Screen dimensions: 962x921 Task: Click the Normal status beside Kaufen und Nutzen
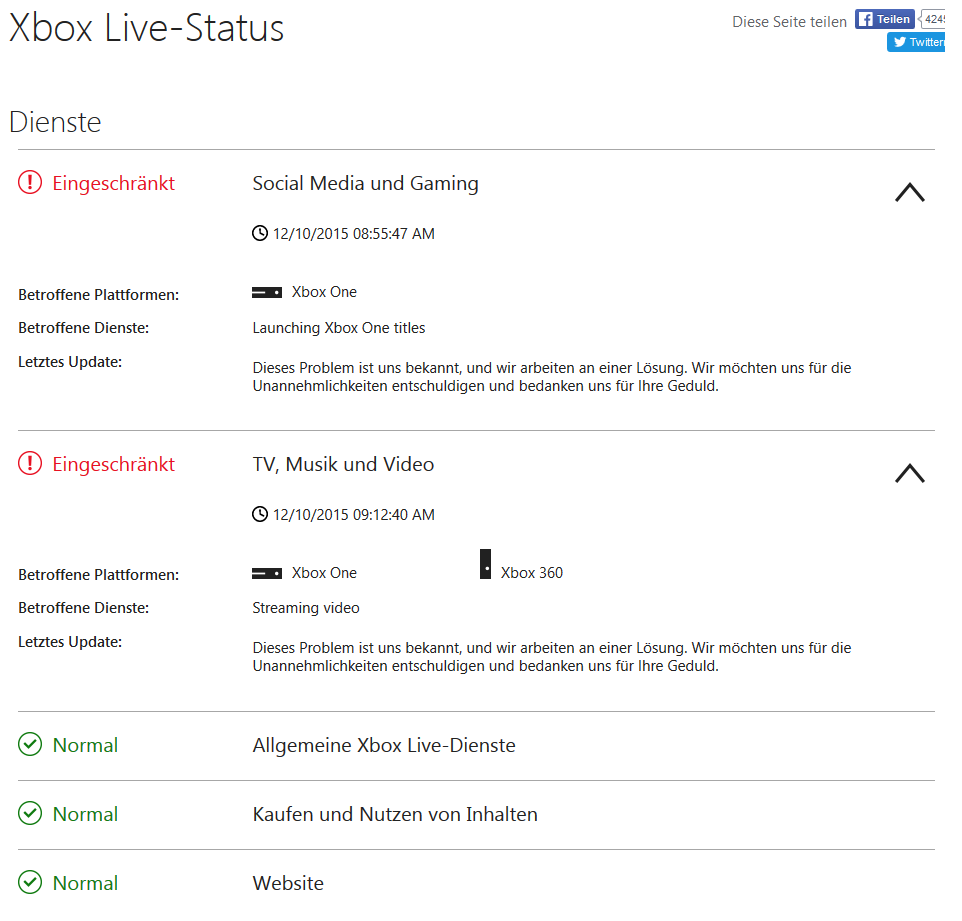pos(85,814)
